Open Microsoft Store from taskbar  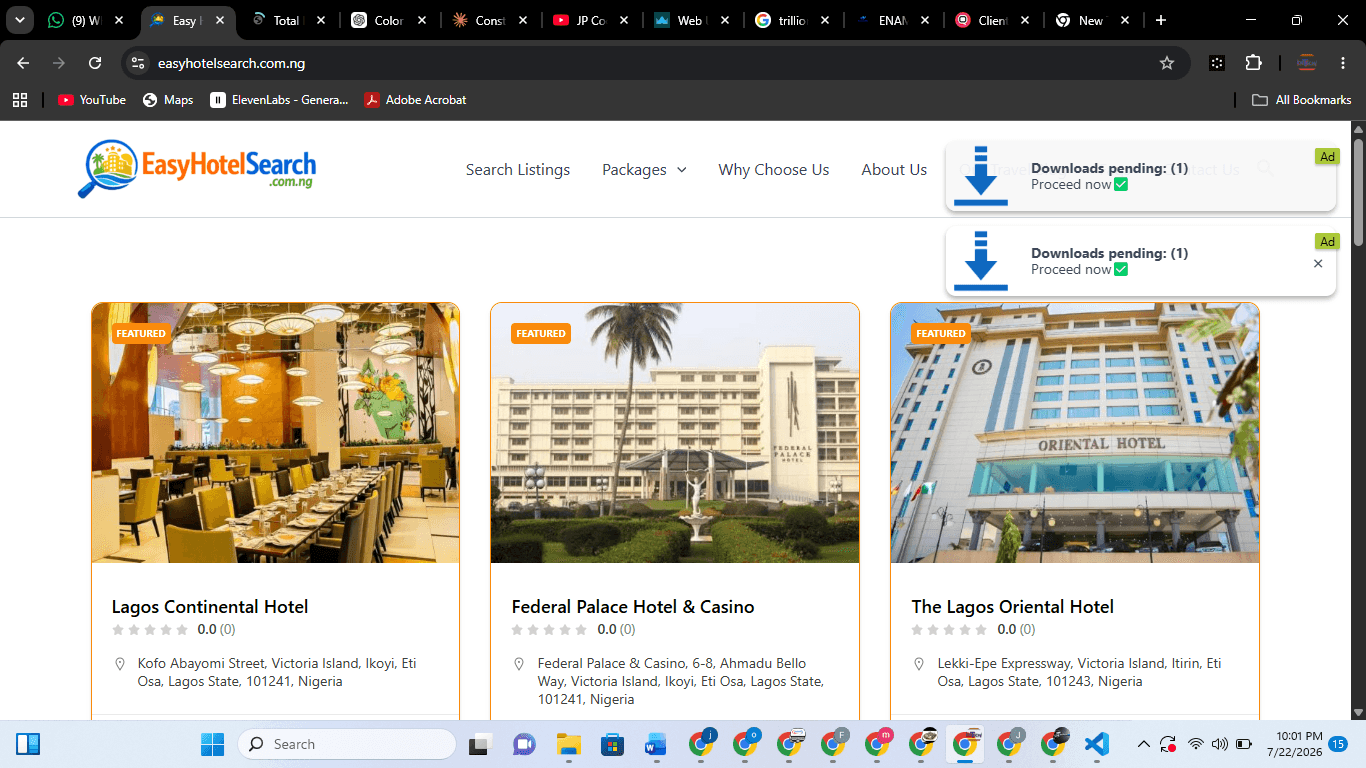click(x=612, y=744)
